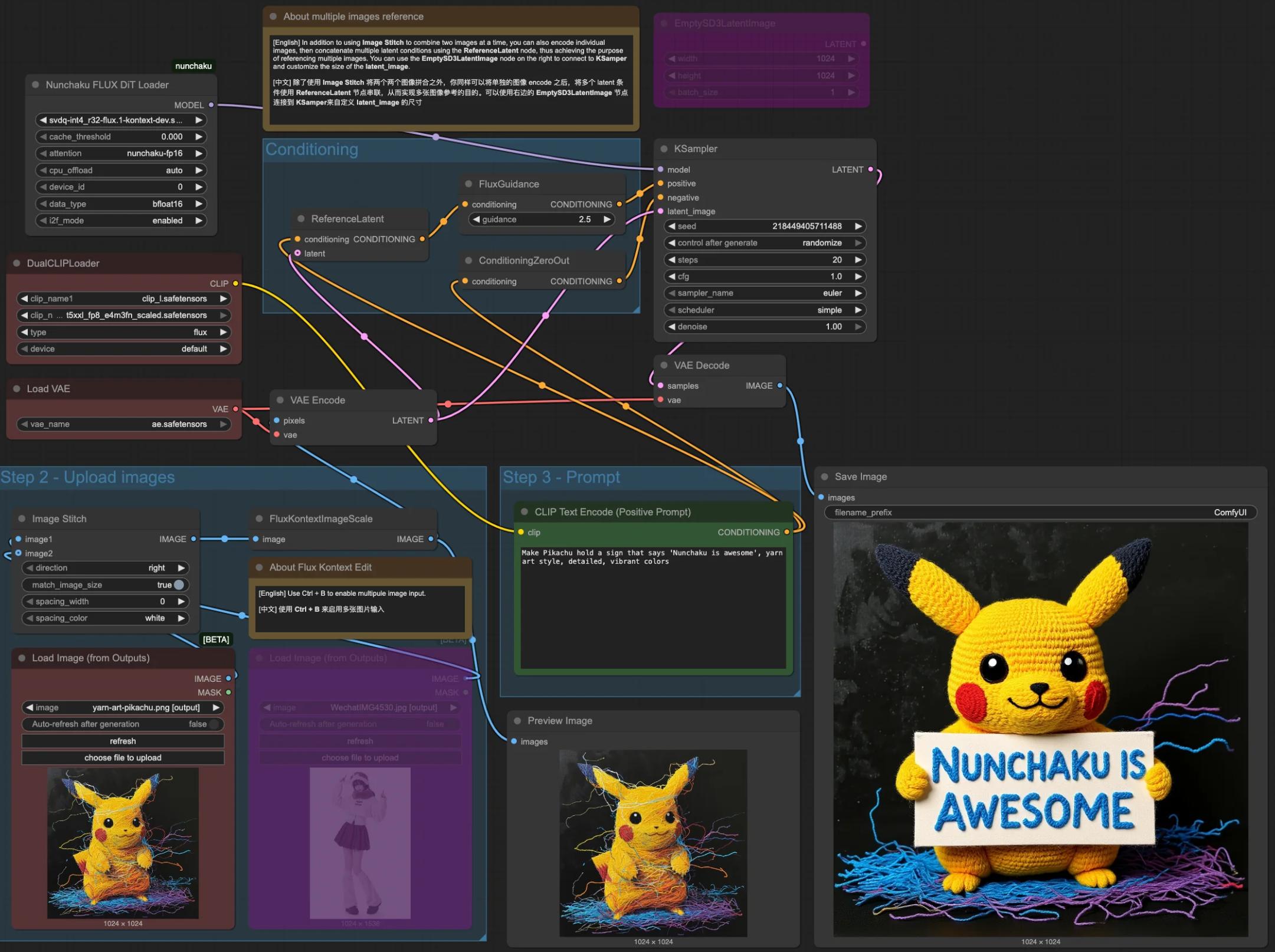Image resolution: width=1275 pixels, height=952 pixels.
Task: Open the direction right dropdown in Image Stitch
Action: pyautogui.click(x=106, y=568)
